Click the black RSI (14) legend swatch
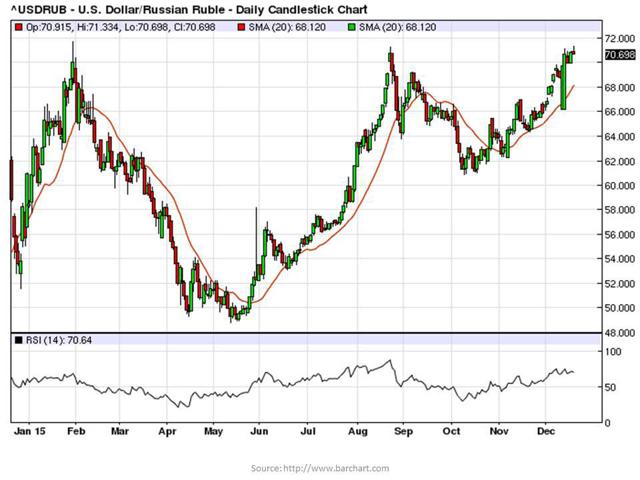The height and width of the screenshot is (480, 640). click(18, 340)
